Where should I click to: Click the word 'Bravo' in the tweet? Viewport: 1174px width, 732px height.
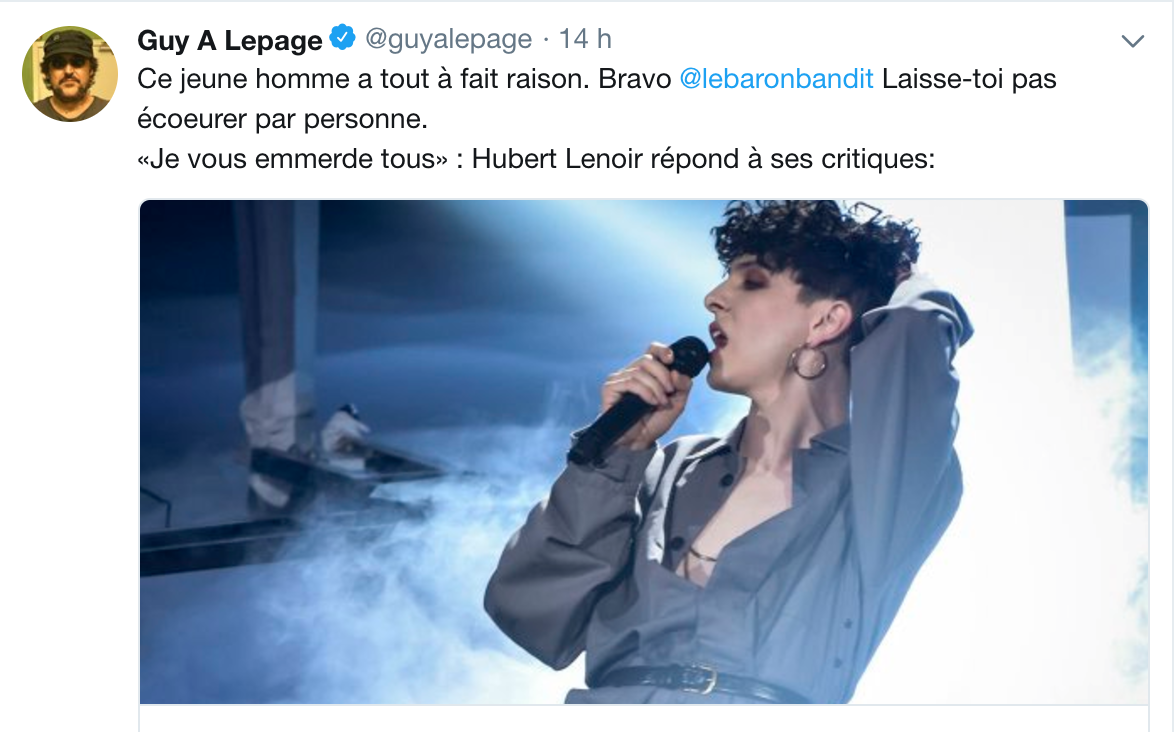tap(634, 79)
